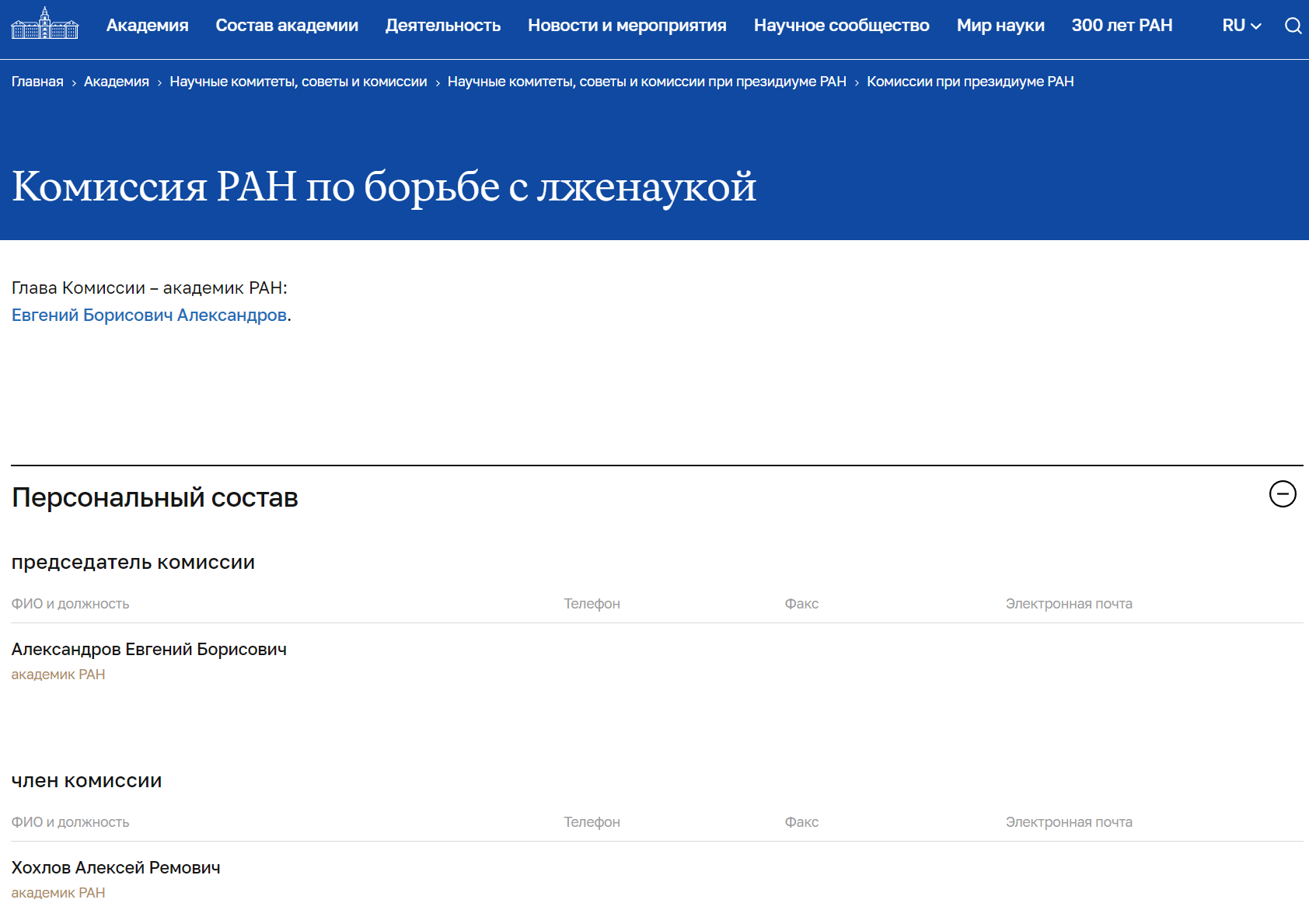Open the Академия menu

[x=148, y=26]
